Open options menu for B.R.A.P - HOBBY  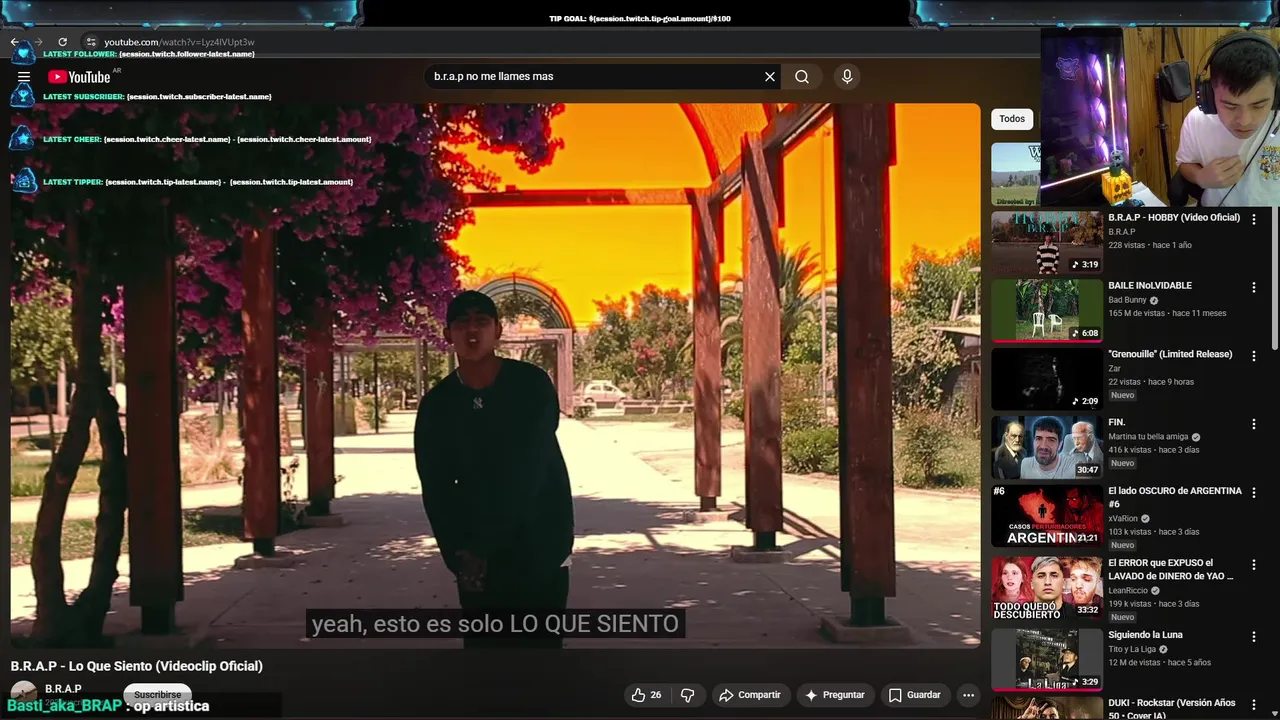coord(1253,219)
